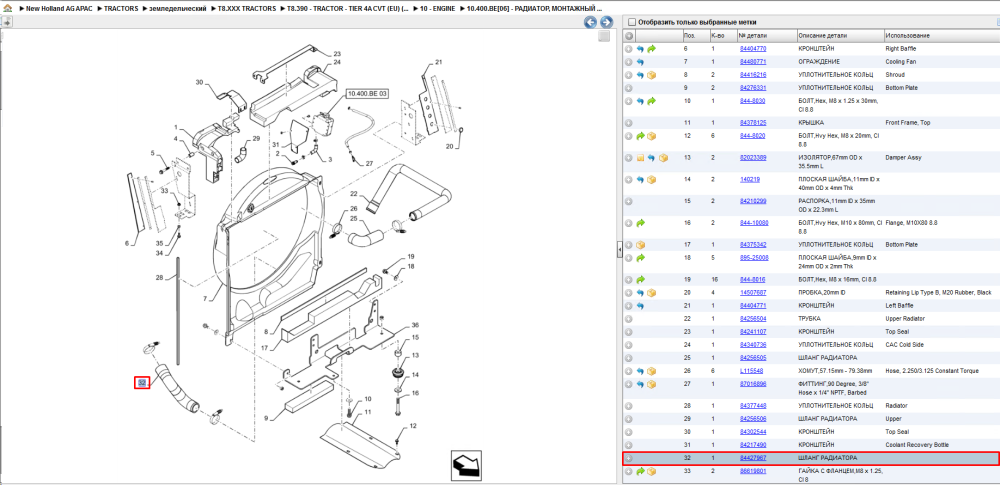Open T8.XXX TRACTORS breadcrumb level

[246, 9]
